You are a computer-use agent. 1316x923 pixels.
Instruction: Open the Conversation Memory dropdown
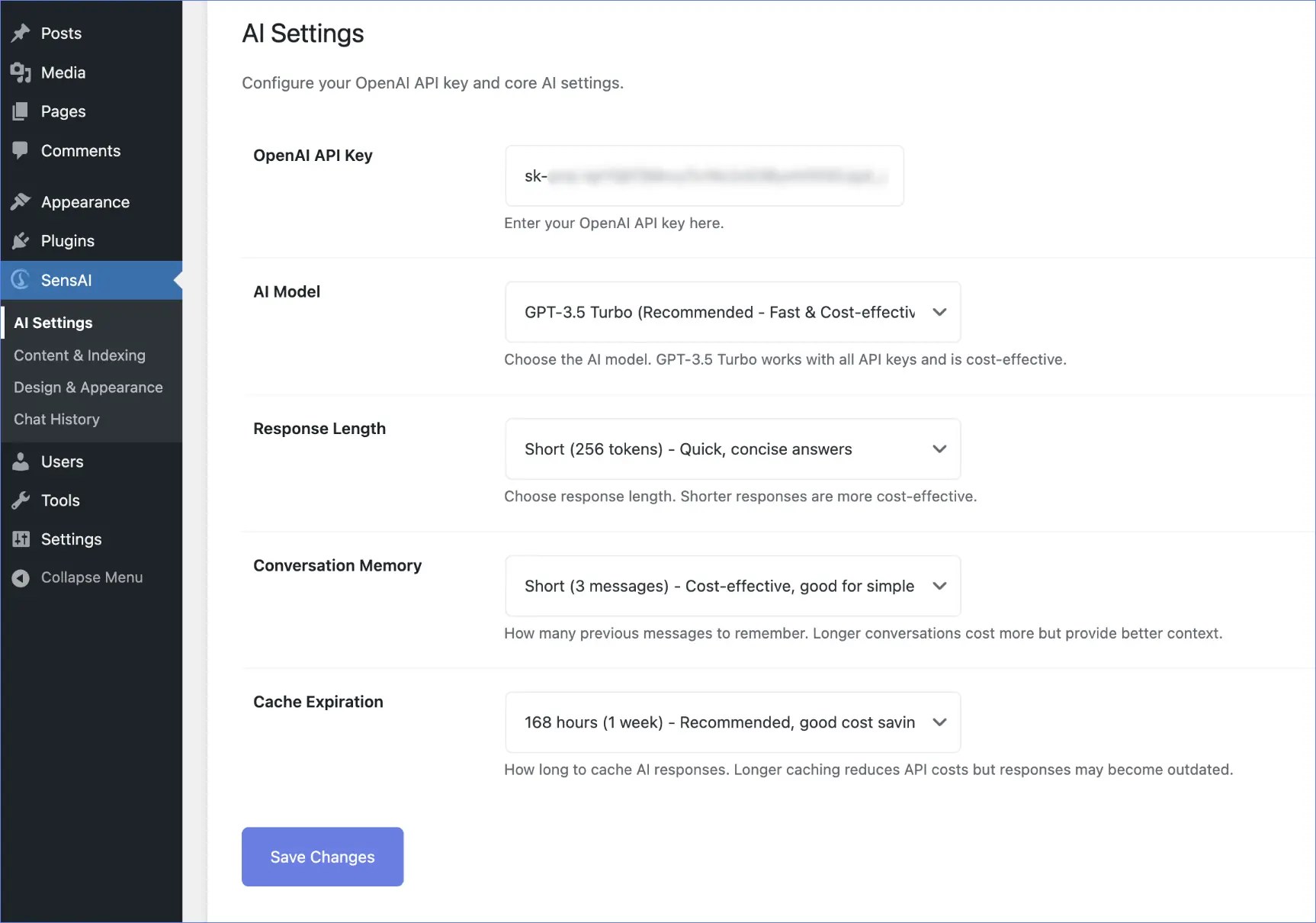click(733, 586)
